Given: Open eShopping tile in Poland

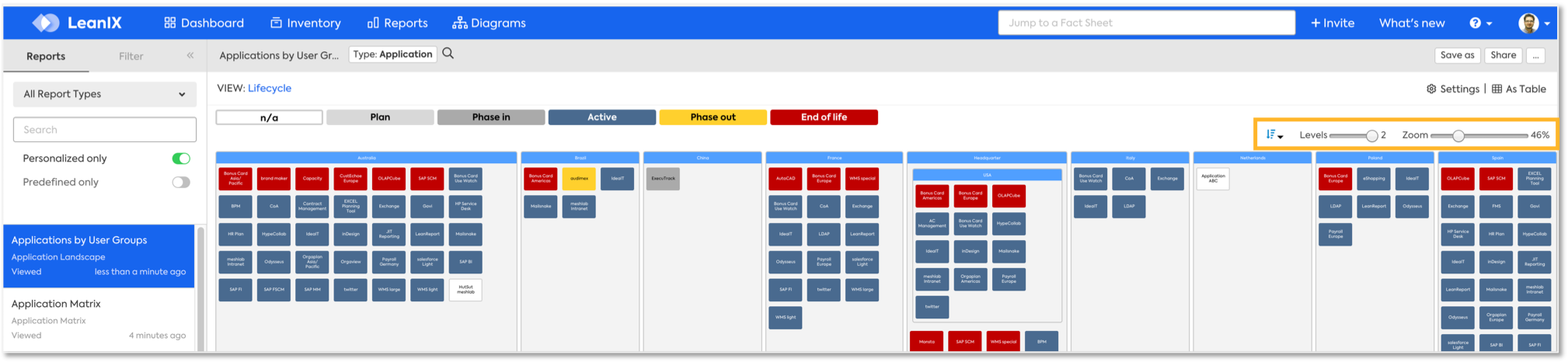Looking at the screenshot, I should point(1374,179).
